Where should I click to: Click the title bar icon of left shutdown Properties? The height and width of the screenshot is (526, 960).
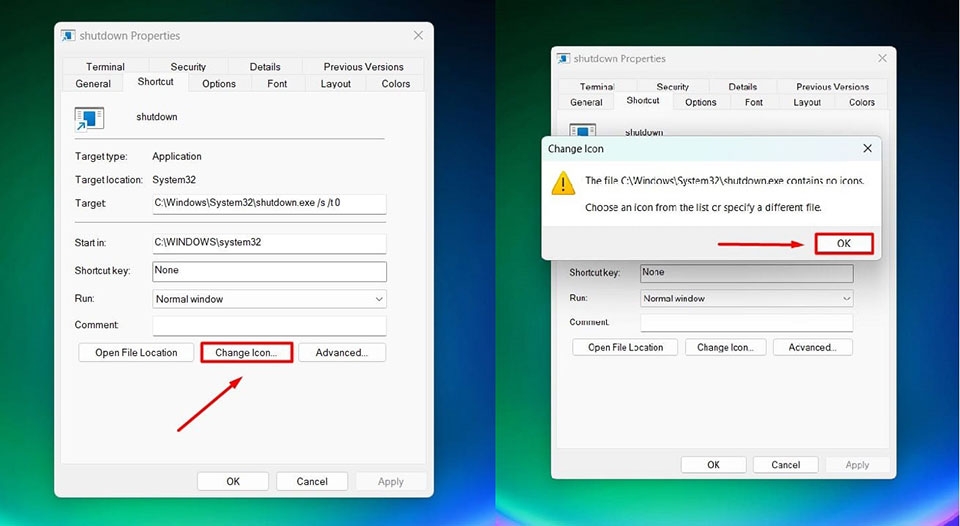(68, 36)
